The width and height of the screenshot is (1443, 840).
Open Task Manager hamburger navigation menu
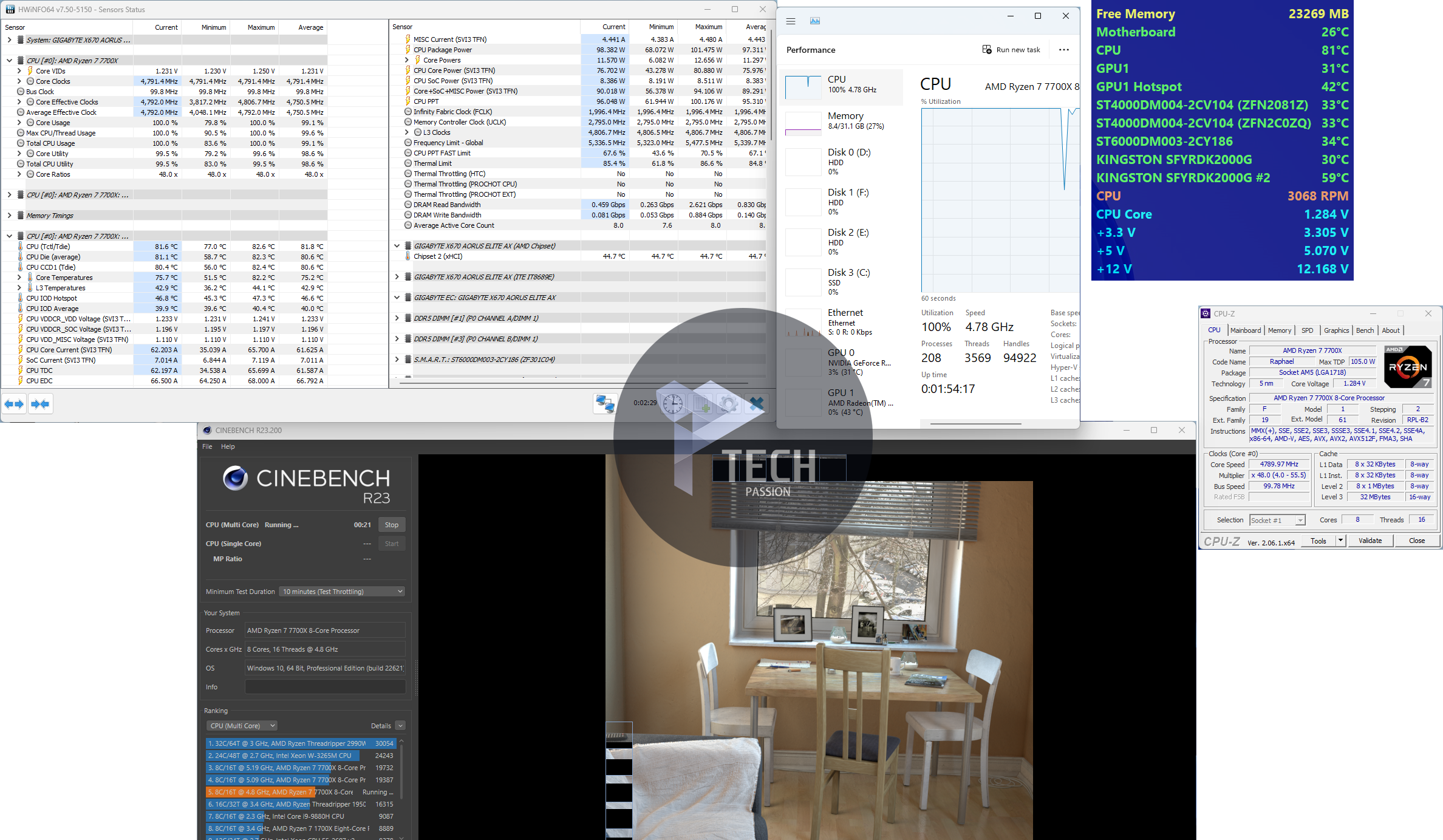coord(790,21)
